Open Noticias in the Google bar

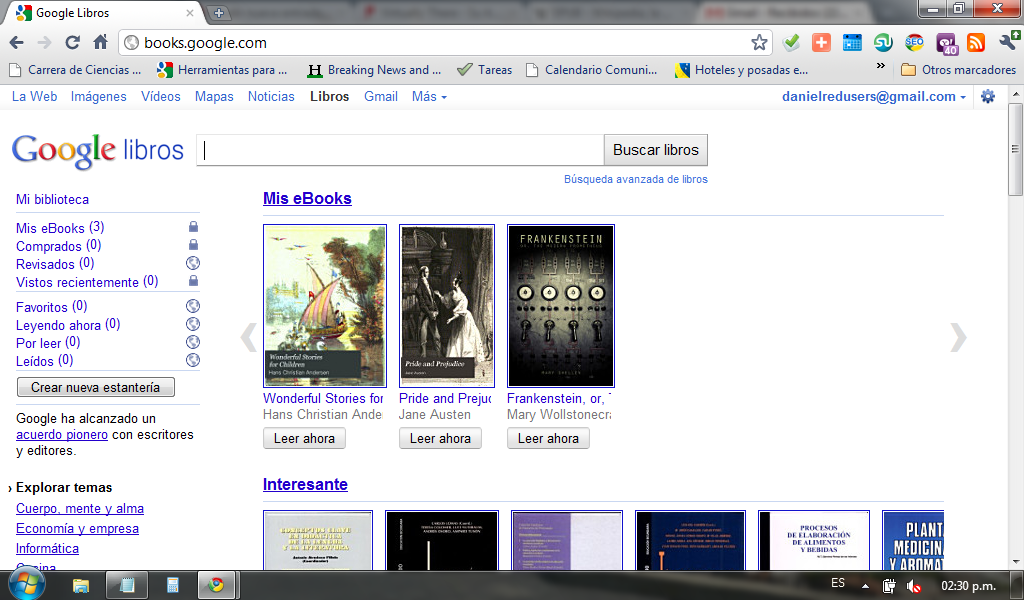271,97
